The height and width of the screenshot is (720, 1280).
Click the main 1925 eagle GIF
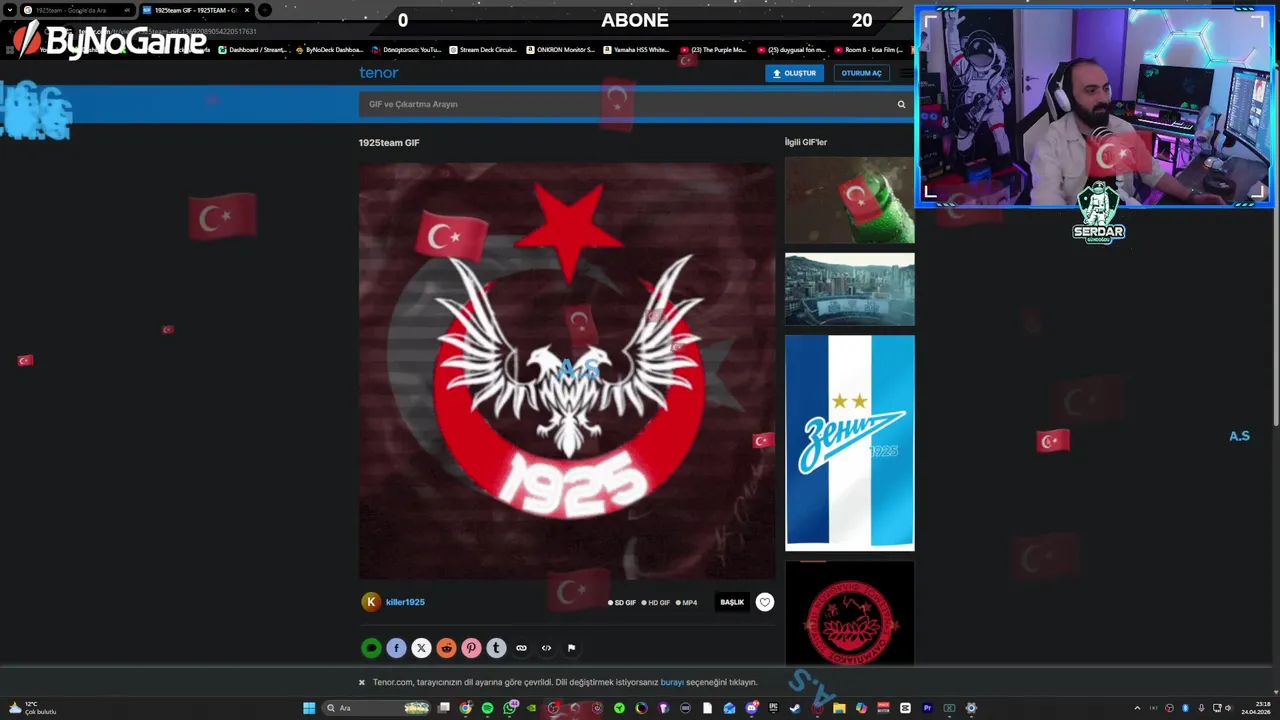point(566,371)
